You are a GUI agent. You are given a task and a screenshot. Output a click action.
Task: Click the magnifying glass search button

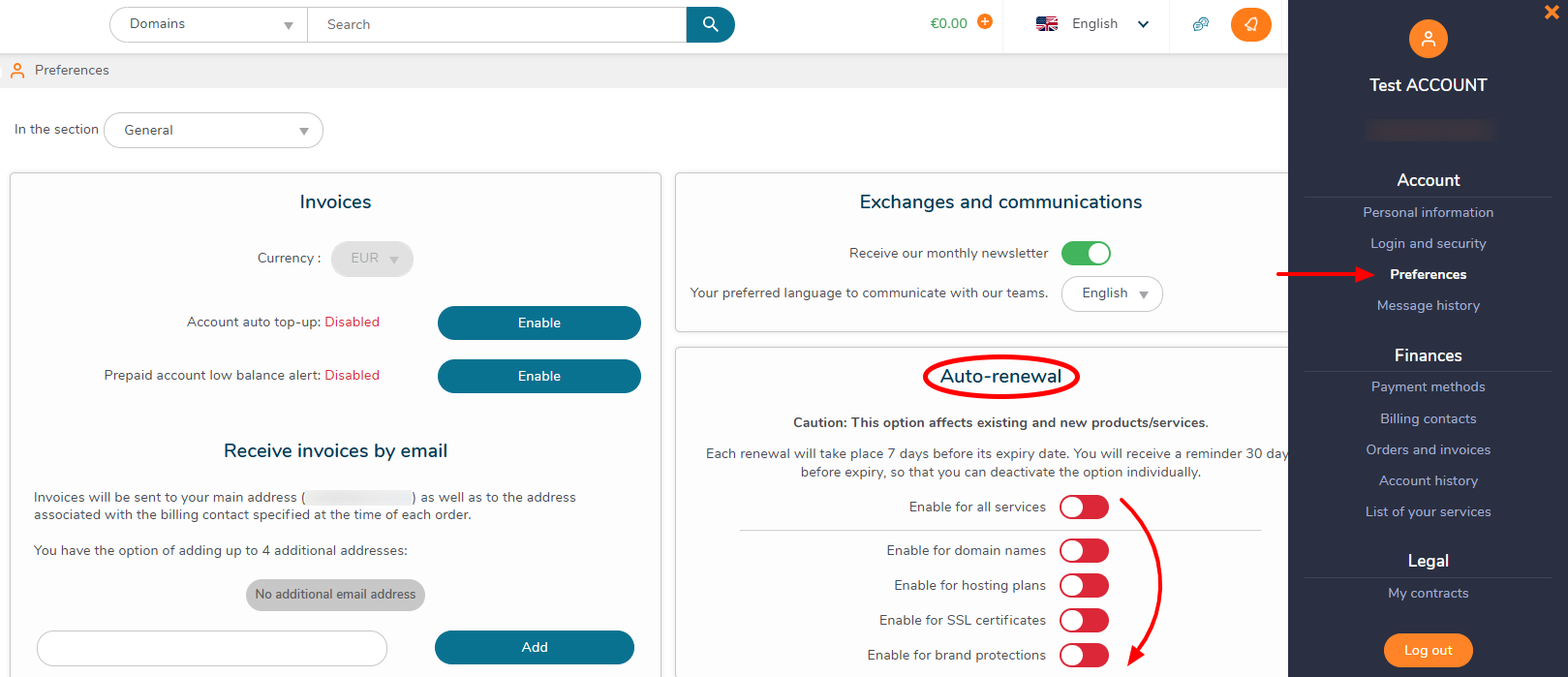pos(710,24)
